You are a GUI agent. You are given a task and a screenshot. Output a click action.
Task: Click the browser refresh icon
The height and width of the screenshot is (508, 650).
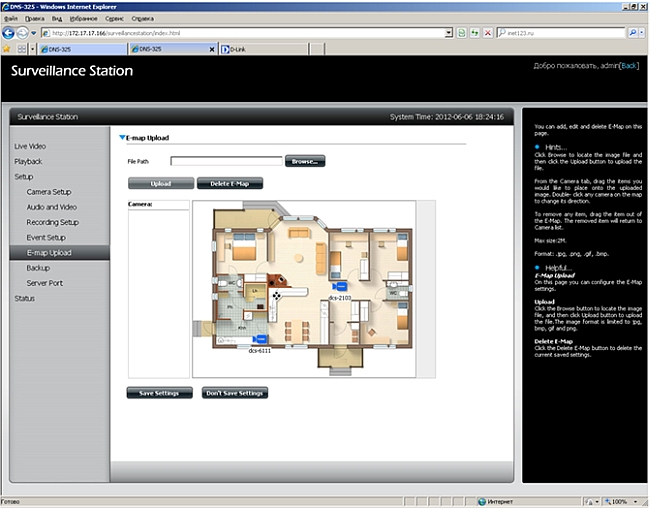point(473,33)
